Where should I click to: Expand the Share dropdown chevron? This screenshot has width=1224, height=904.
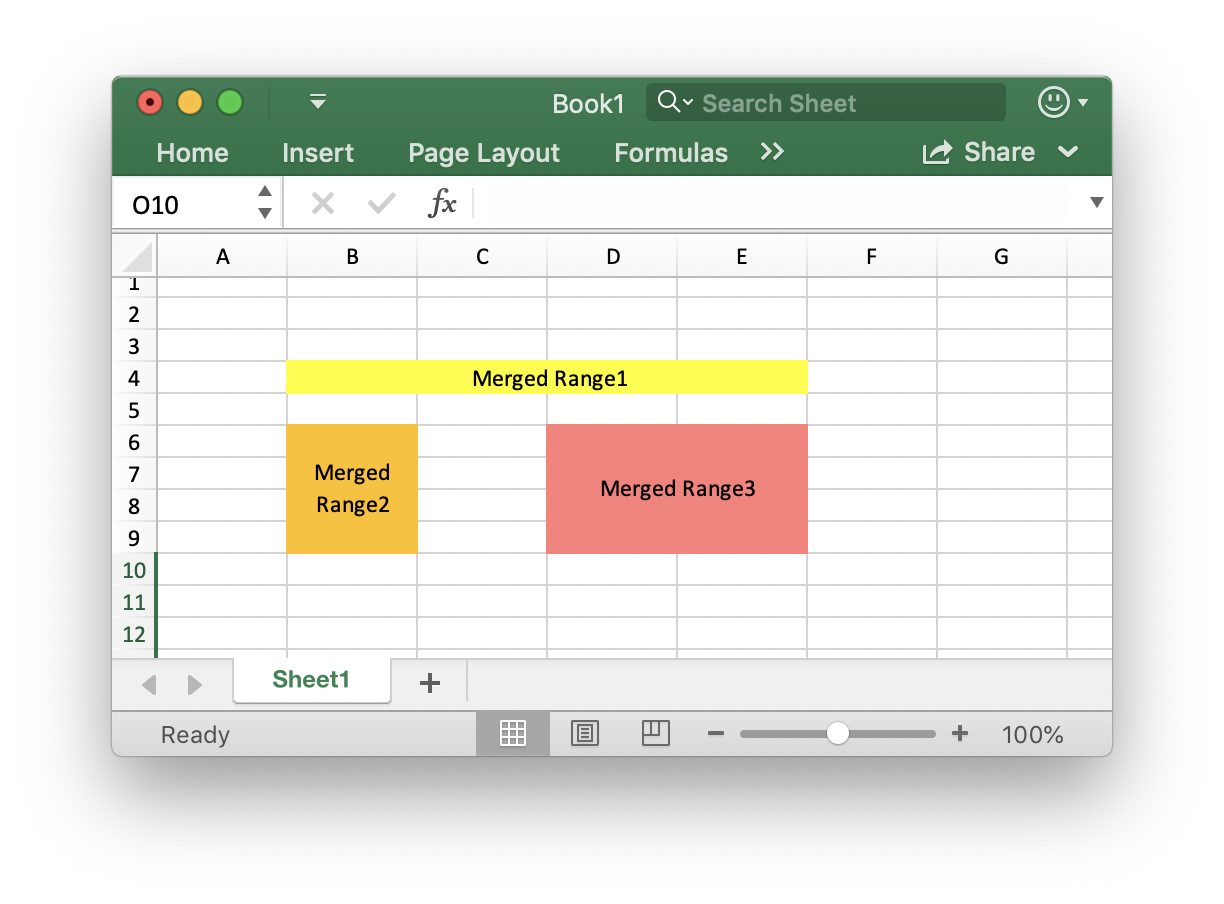(x=1069, y=152)
